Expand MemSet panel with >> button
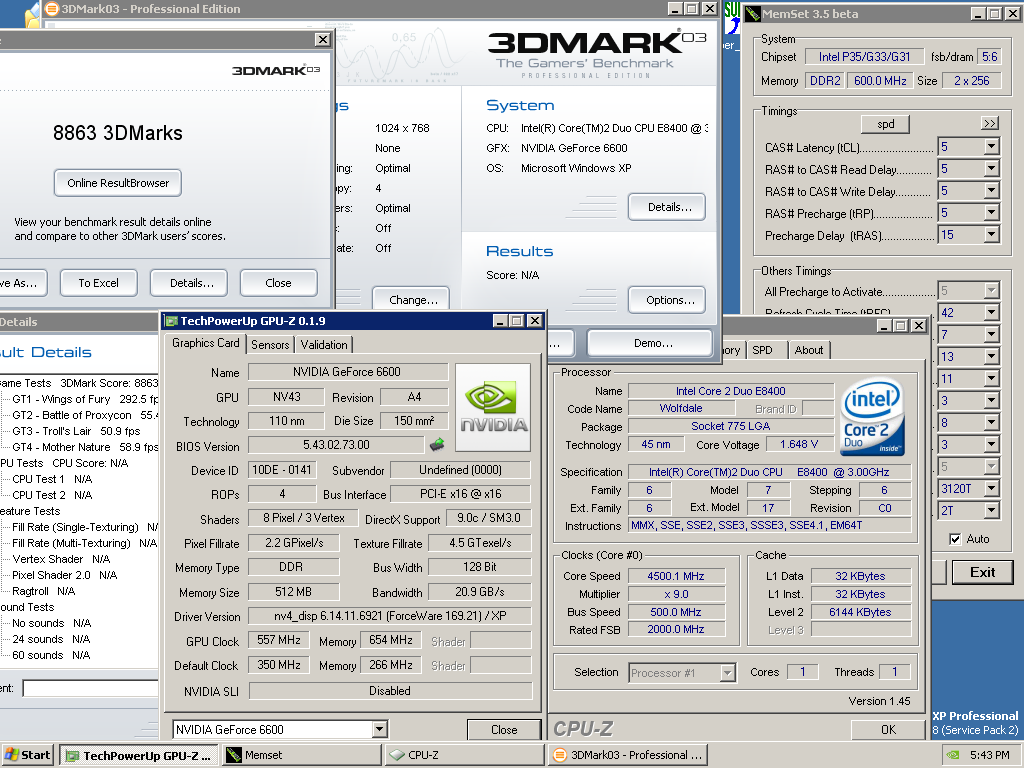This screenshot has height=768, width=1024. 990,123
